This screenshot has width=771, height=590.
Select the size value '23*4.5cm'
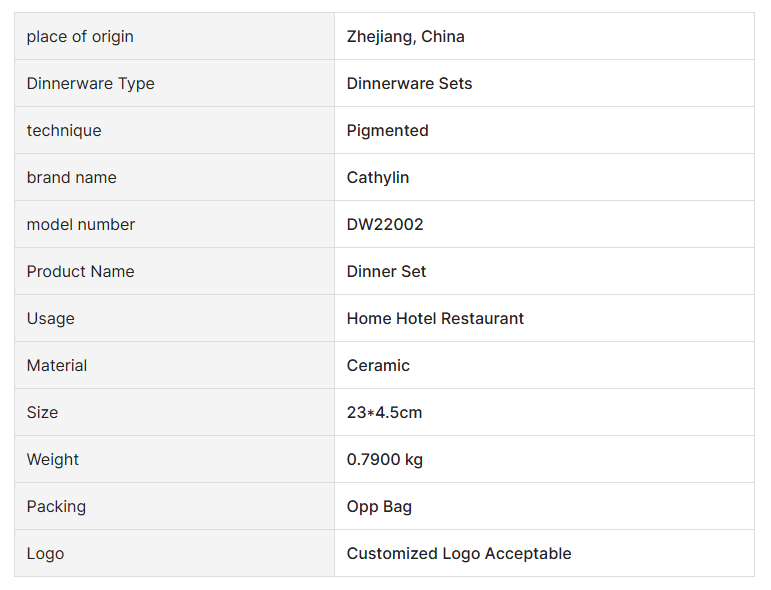pyautogui.click(x=385, y=413)
